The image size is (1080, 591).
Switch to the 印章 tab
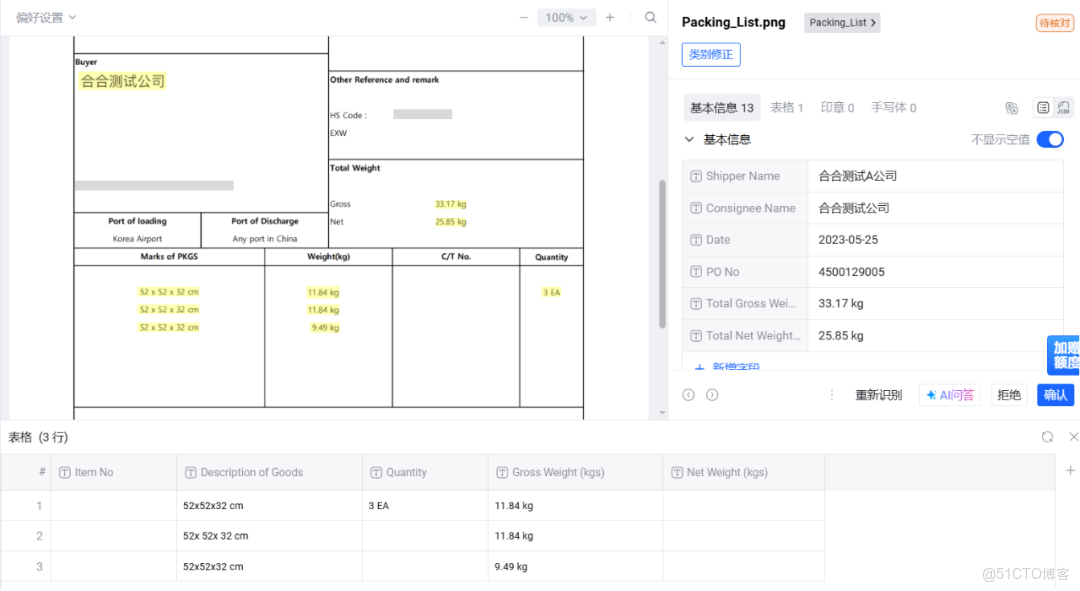[x=837, y=107]
